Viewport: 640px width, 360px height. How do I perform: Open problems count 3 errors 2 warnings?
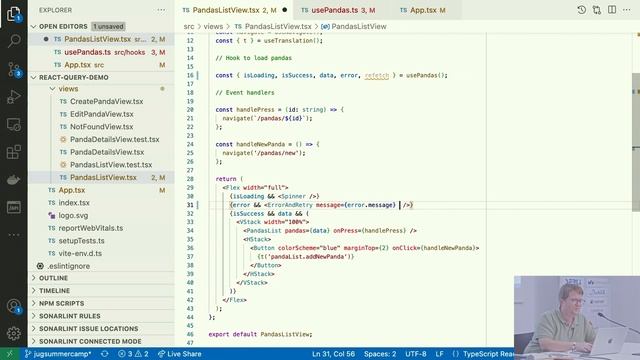(x=133, y=354)
